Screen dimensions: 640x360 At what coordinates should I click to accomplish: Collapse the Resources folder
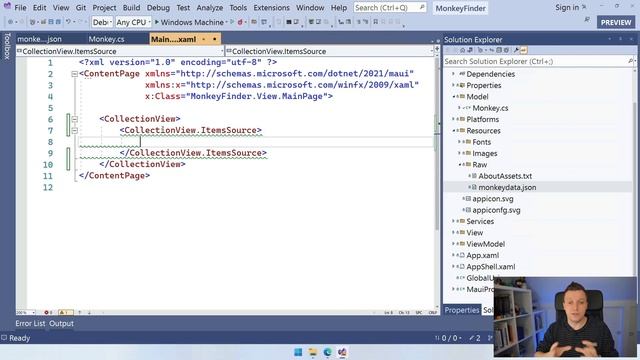453,131
